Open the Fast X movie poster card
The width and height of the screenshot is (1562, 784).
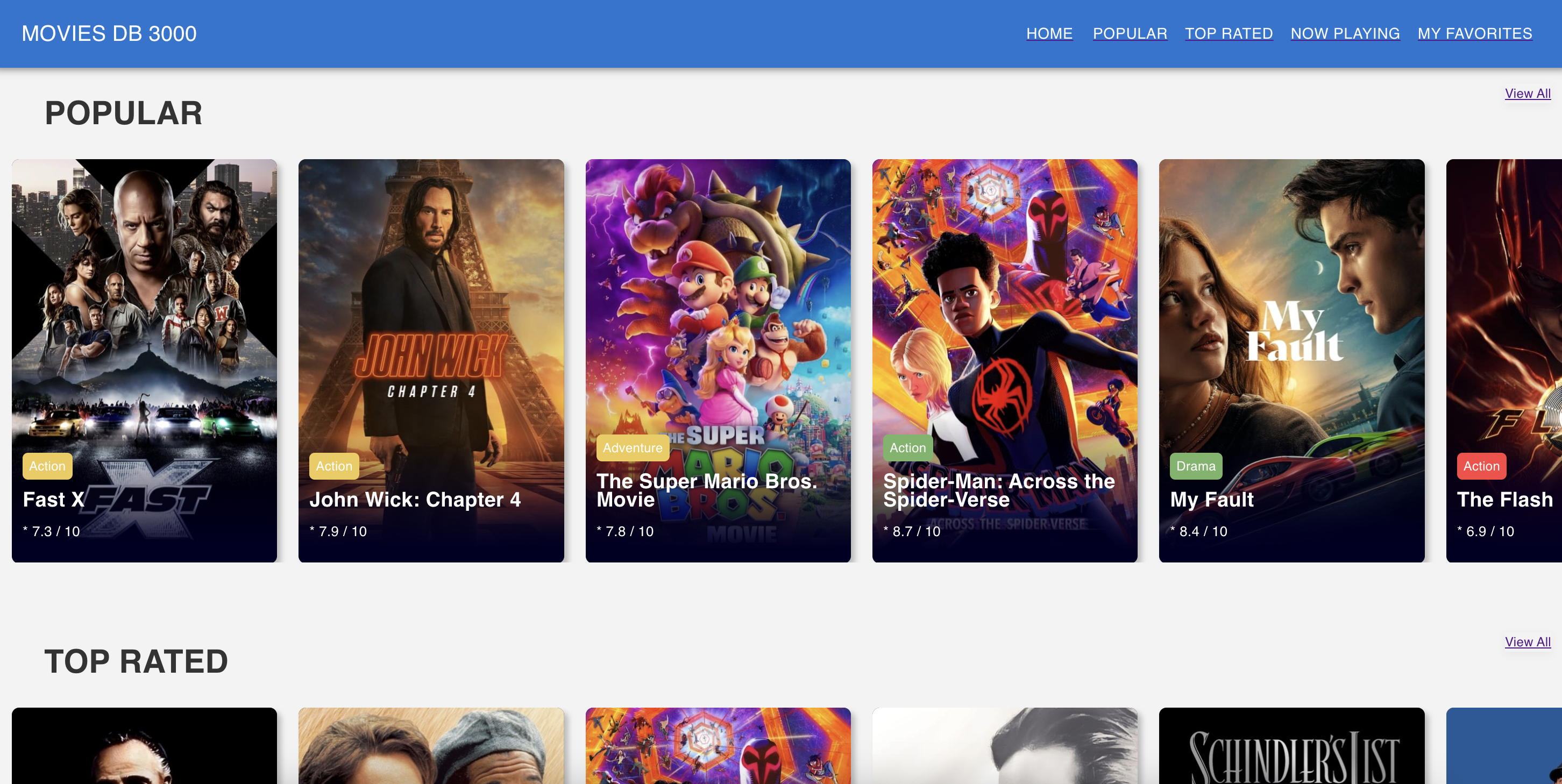pyautogui.click(x=144, y=361)
